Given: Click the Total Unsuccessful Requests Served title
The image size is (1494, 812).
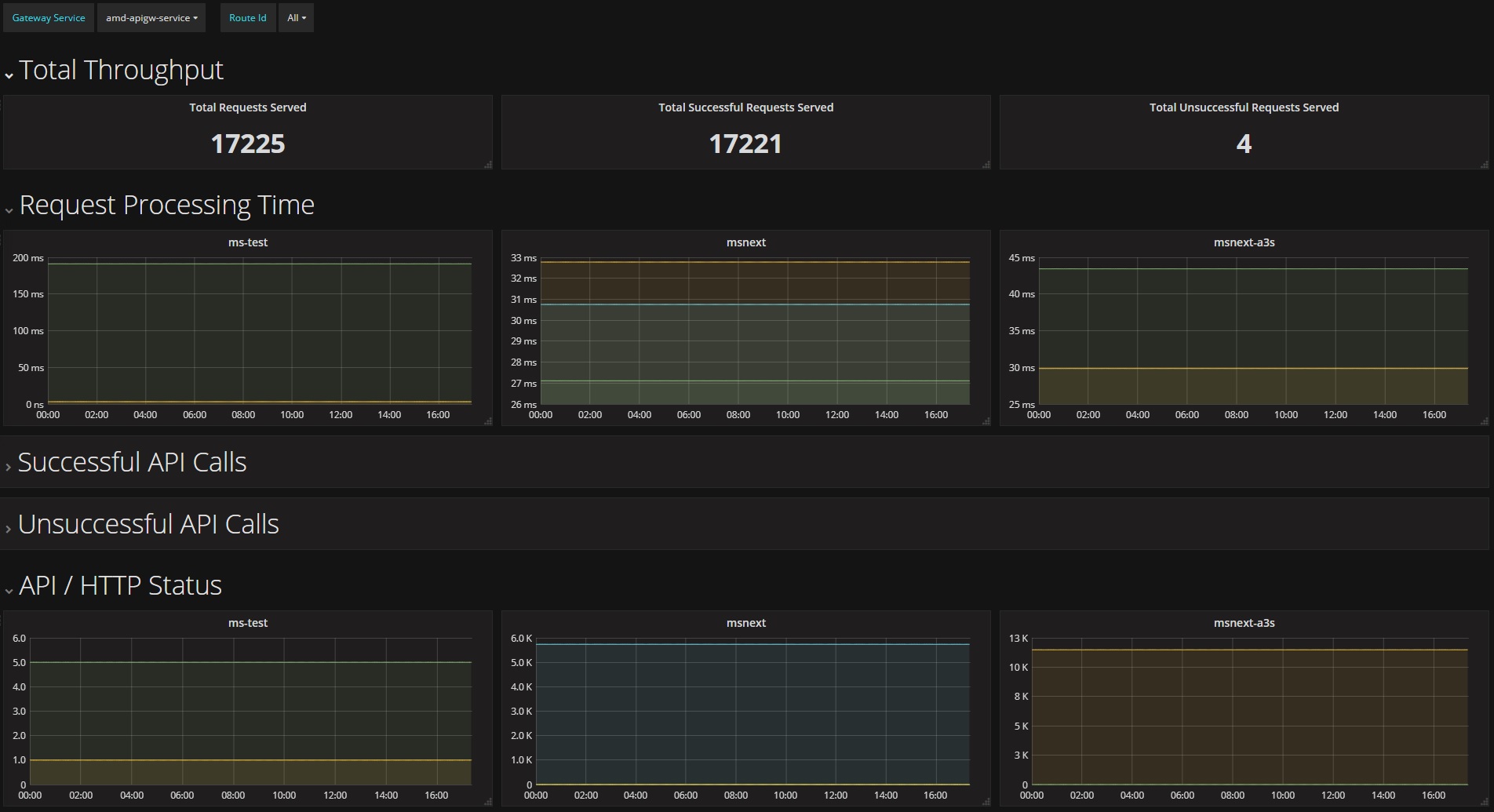Looking at the screenshot, I should 1244,107.
